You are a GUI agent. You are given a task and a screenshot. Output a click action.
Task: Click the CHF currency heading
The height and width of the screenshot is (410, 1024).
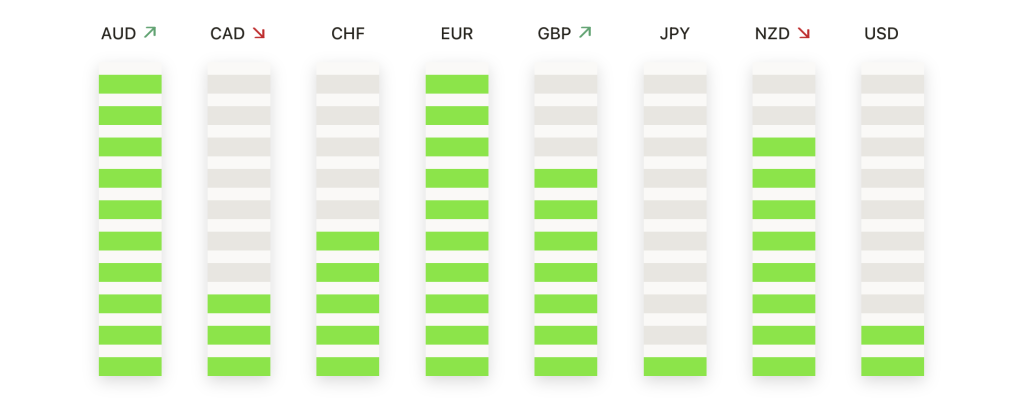pos(348,34)
